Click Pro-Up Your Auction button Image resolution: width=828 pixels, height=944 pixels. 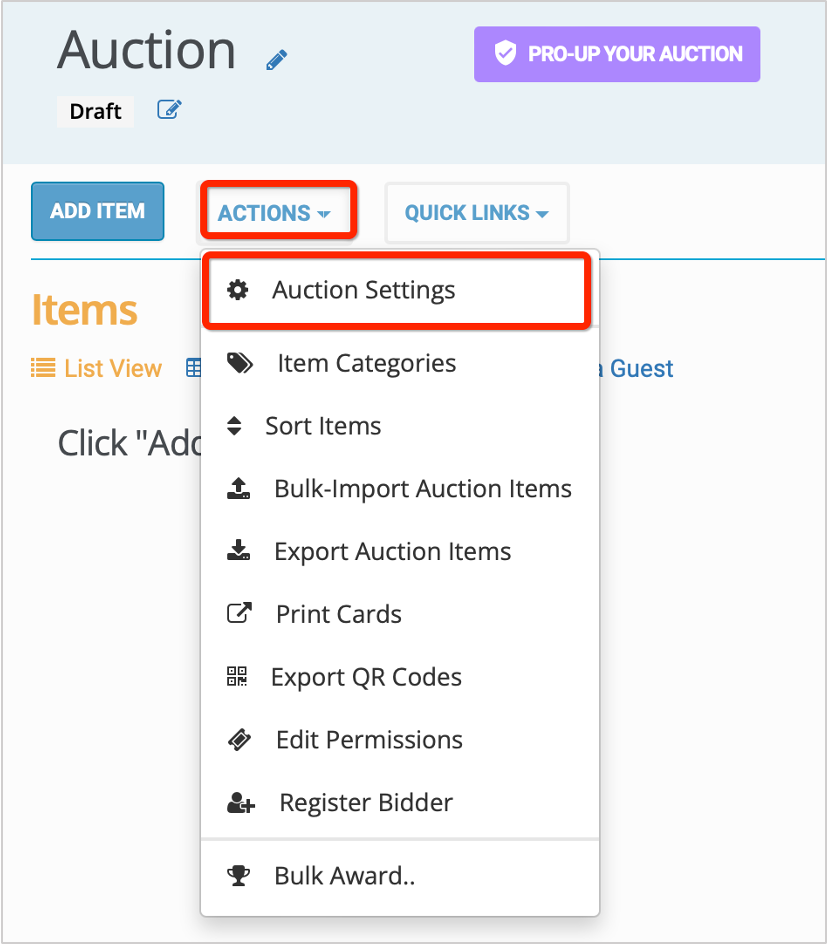[617, 54]
